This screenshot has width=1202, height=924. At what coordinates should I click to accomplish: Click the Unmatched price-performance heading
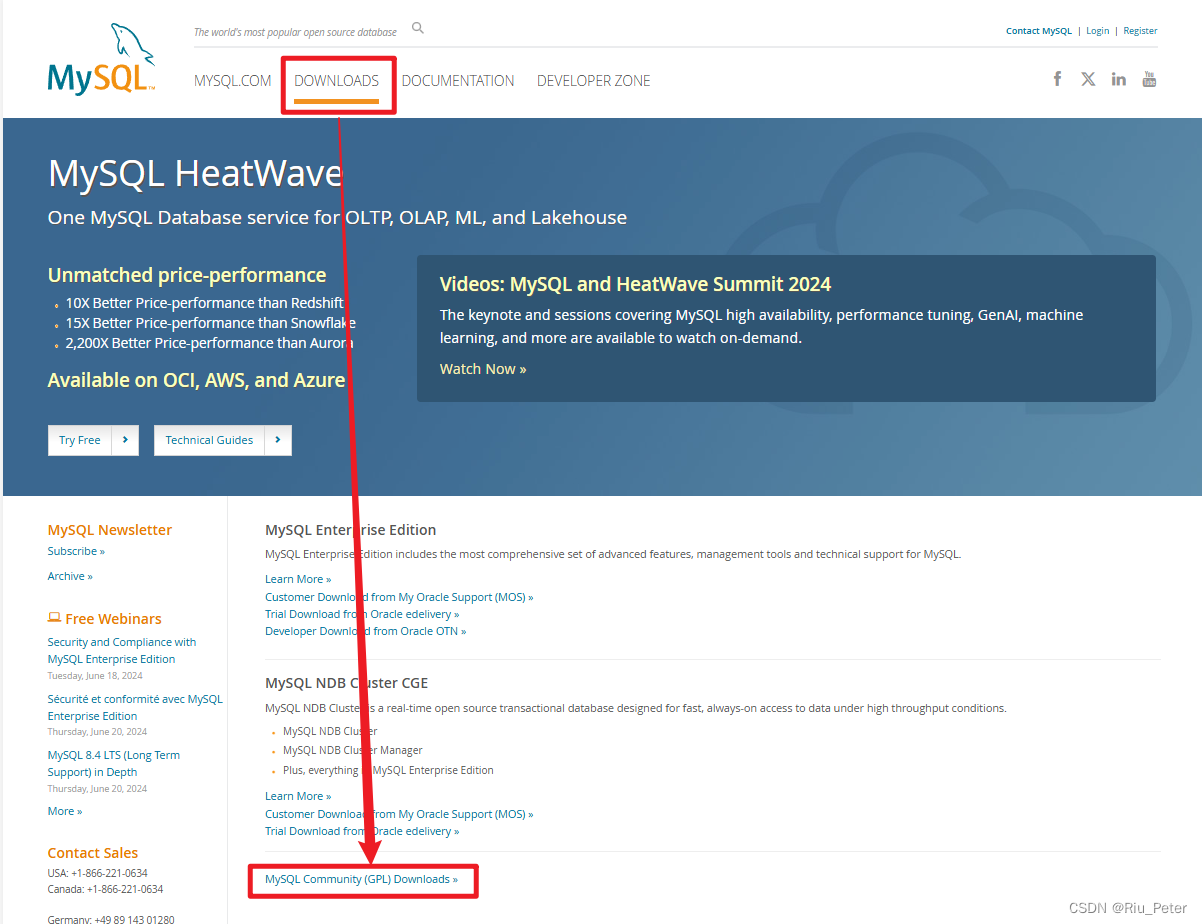(x=187, y=275)
